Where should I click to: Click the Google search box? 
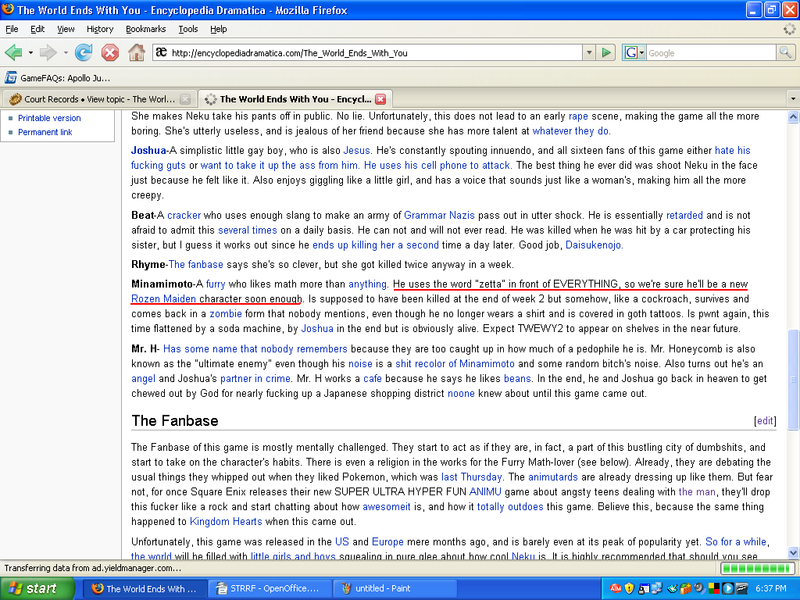711,53
